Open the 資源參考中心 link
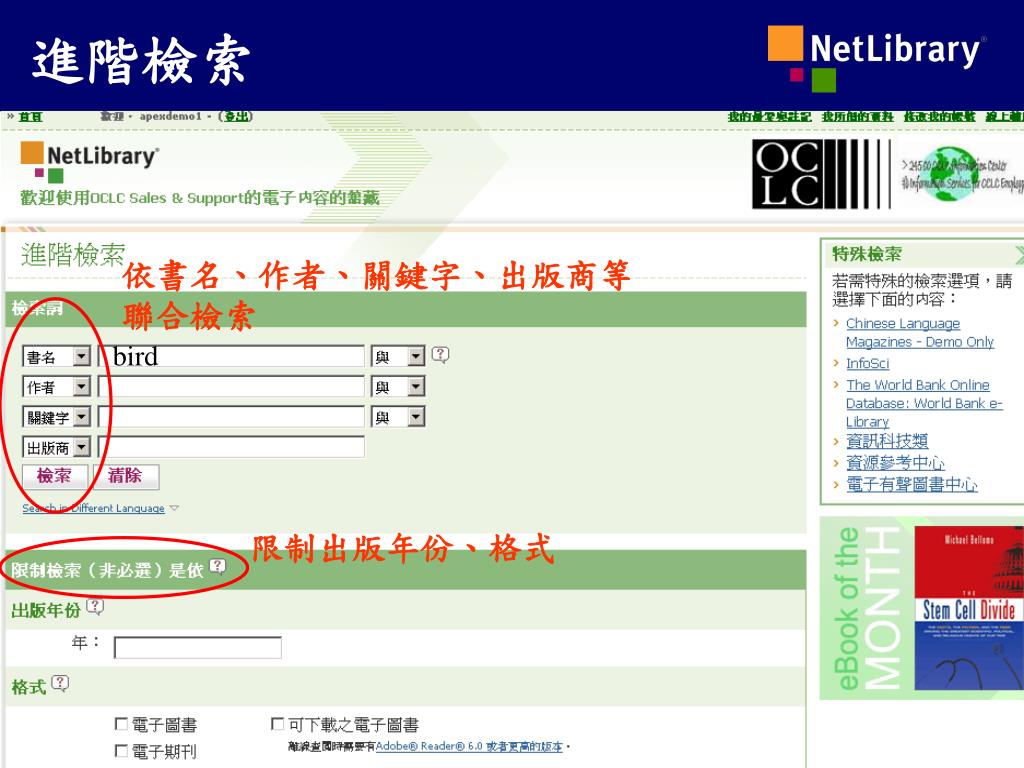The width and height of the screenshot is (1024, 768). click(895, 462)
